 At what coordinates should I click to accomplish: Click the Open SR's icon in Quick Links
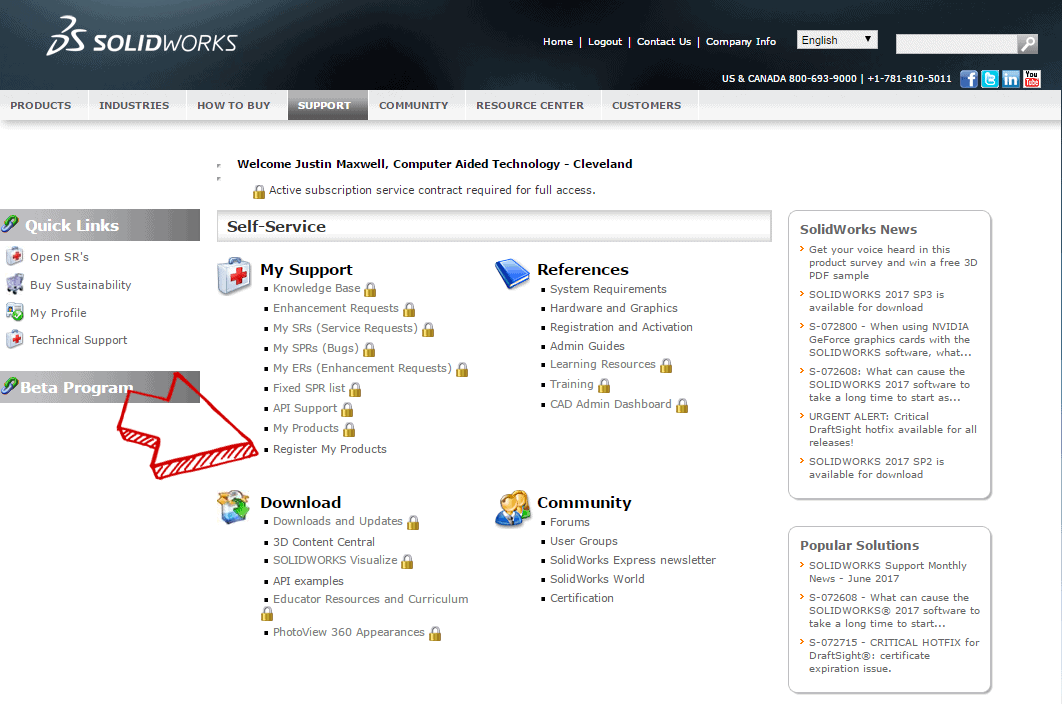(x=14, y=256)
